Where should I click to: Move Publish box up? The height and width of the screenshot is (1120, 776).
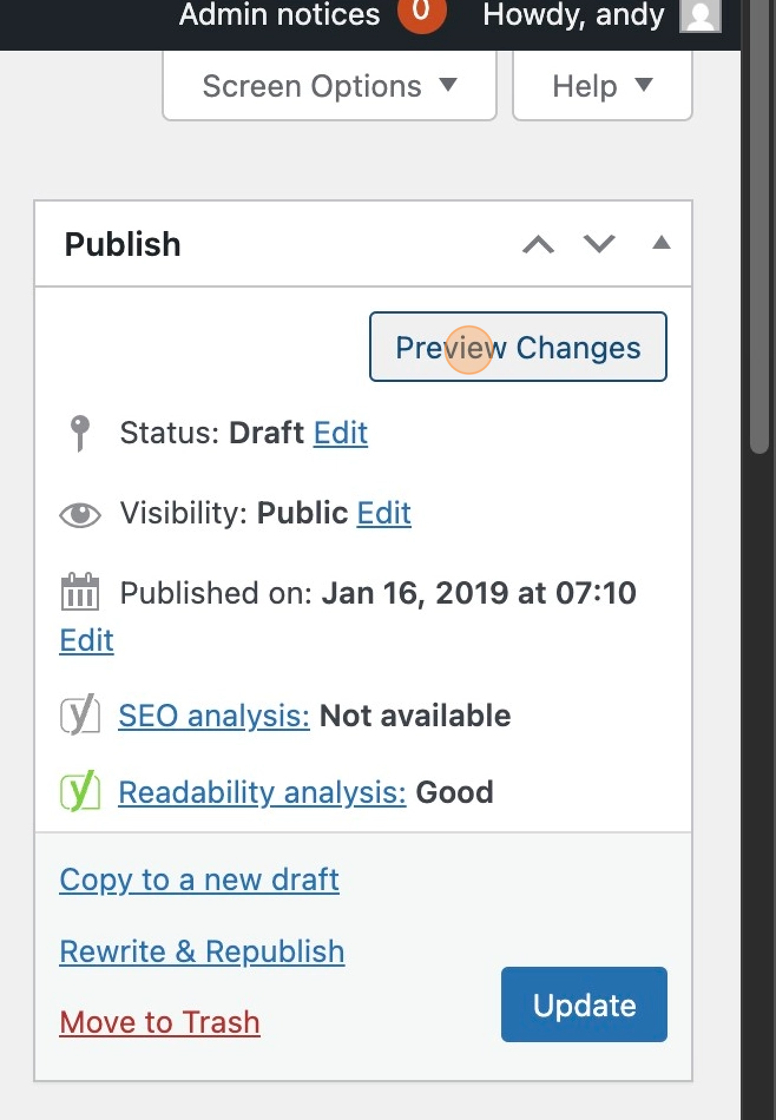coord(538,244)
